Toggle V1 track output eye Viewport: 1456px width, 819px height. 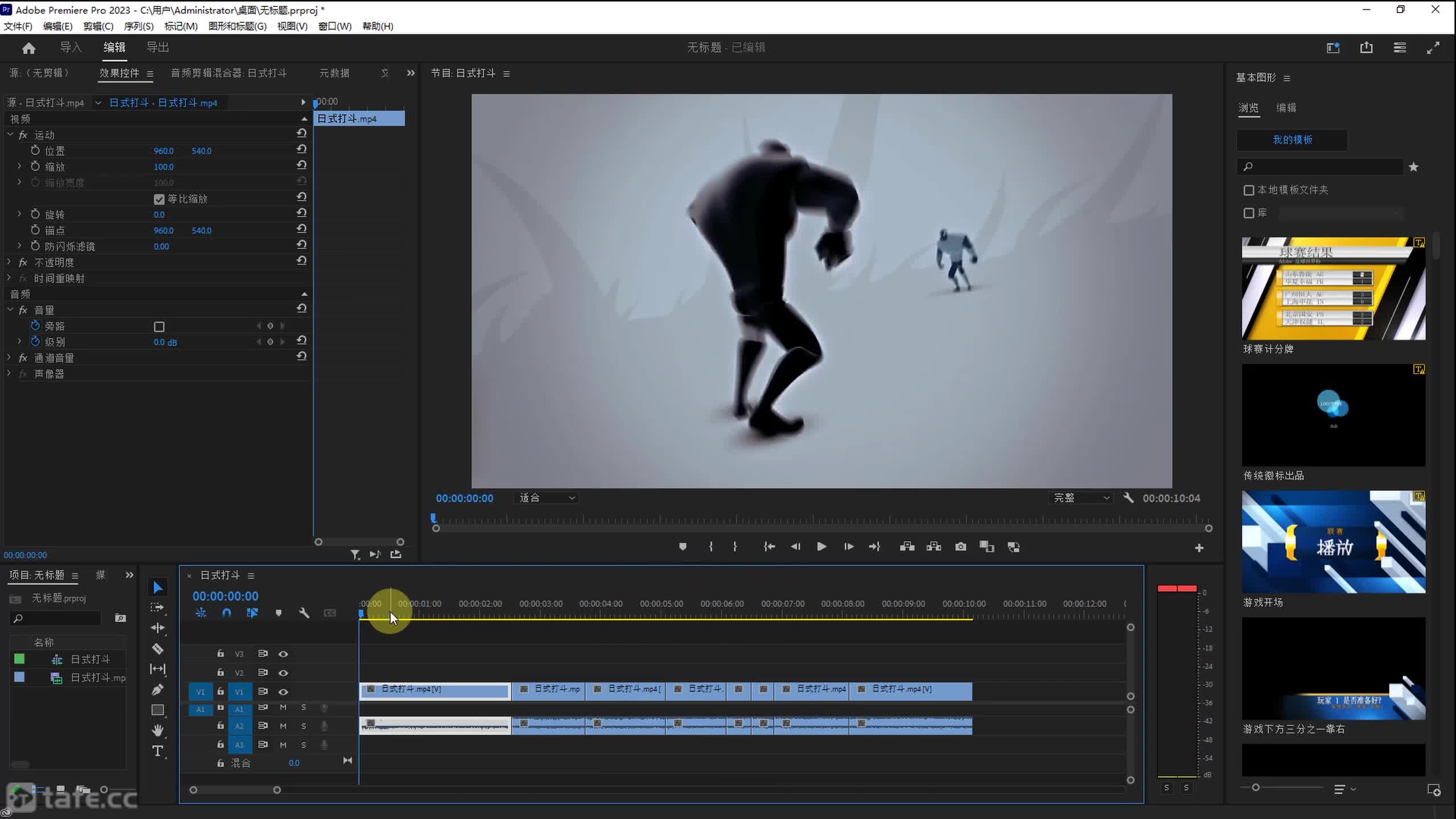(x=283, y=692)
